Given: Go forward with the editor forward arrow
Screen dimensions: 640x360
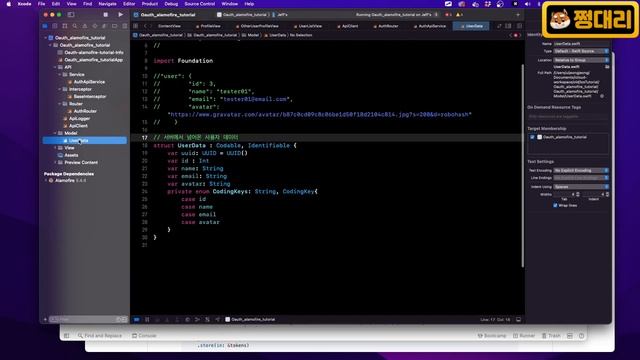Looking at the screenshot, I should [151, 26].
